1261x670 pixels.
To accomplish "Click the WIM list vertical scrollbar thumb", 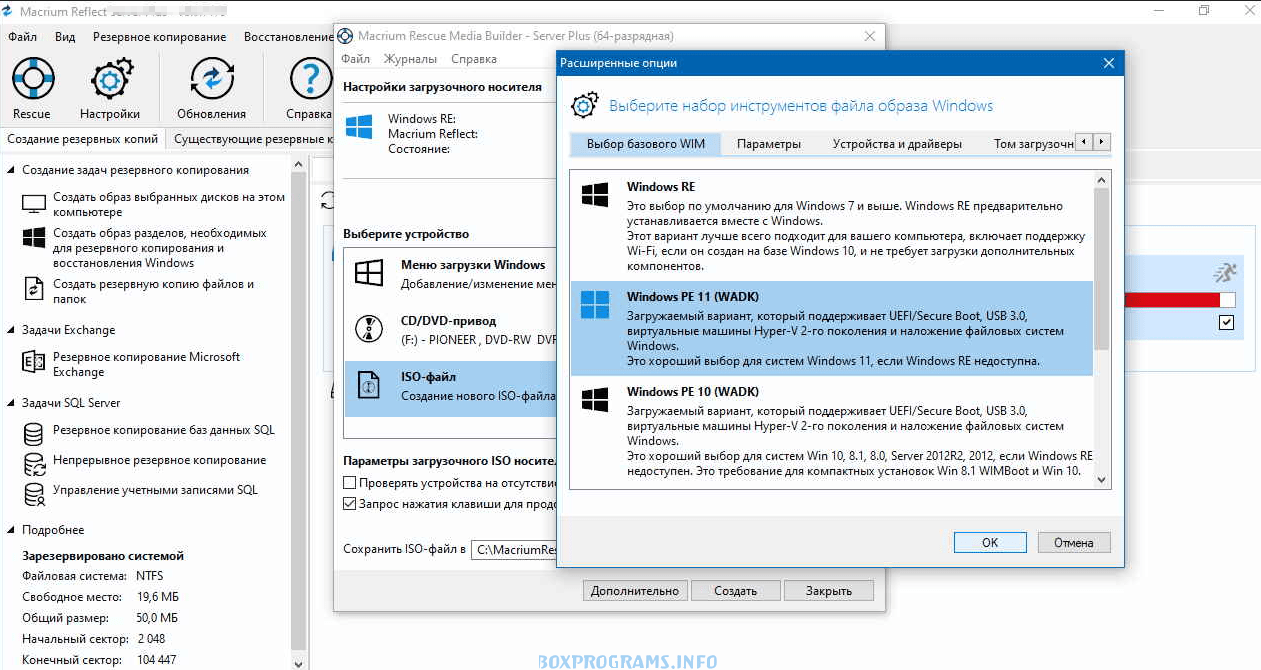I will point(1102,268).
